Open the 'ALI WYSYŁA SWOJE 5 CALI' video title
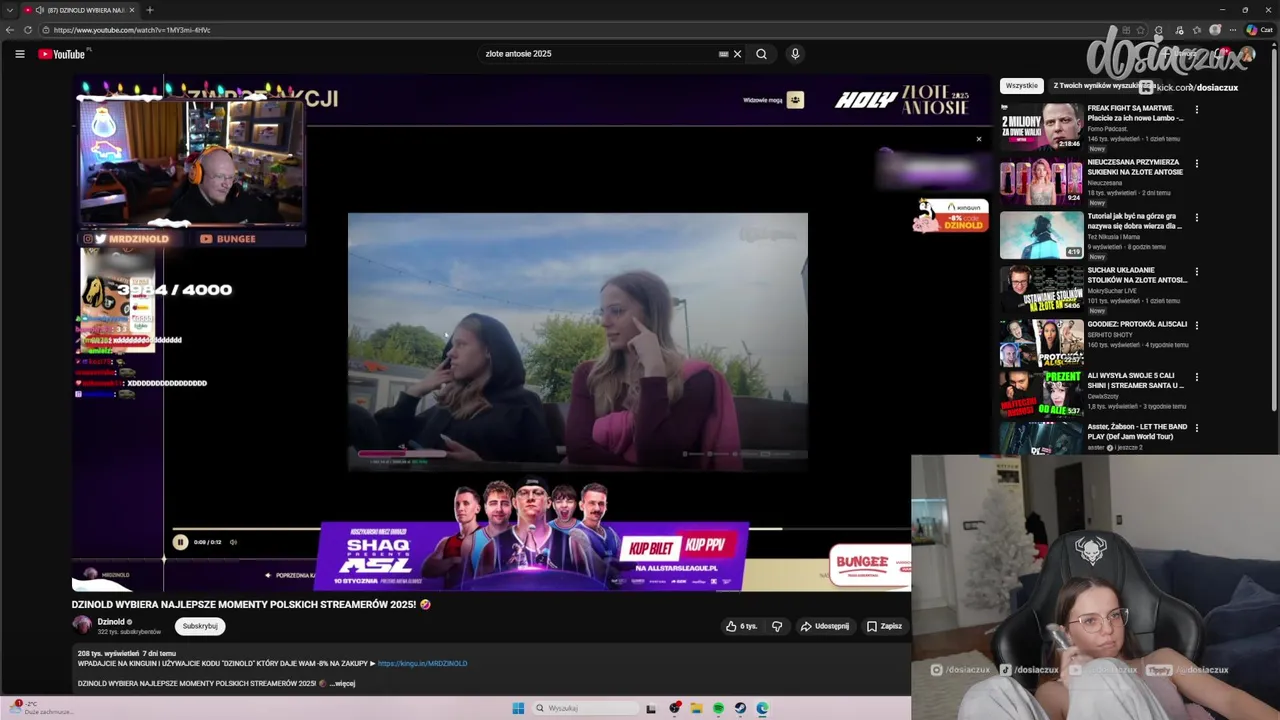 pyautogui.click(x=1136, y=380)
